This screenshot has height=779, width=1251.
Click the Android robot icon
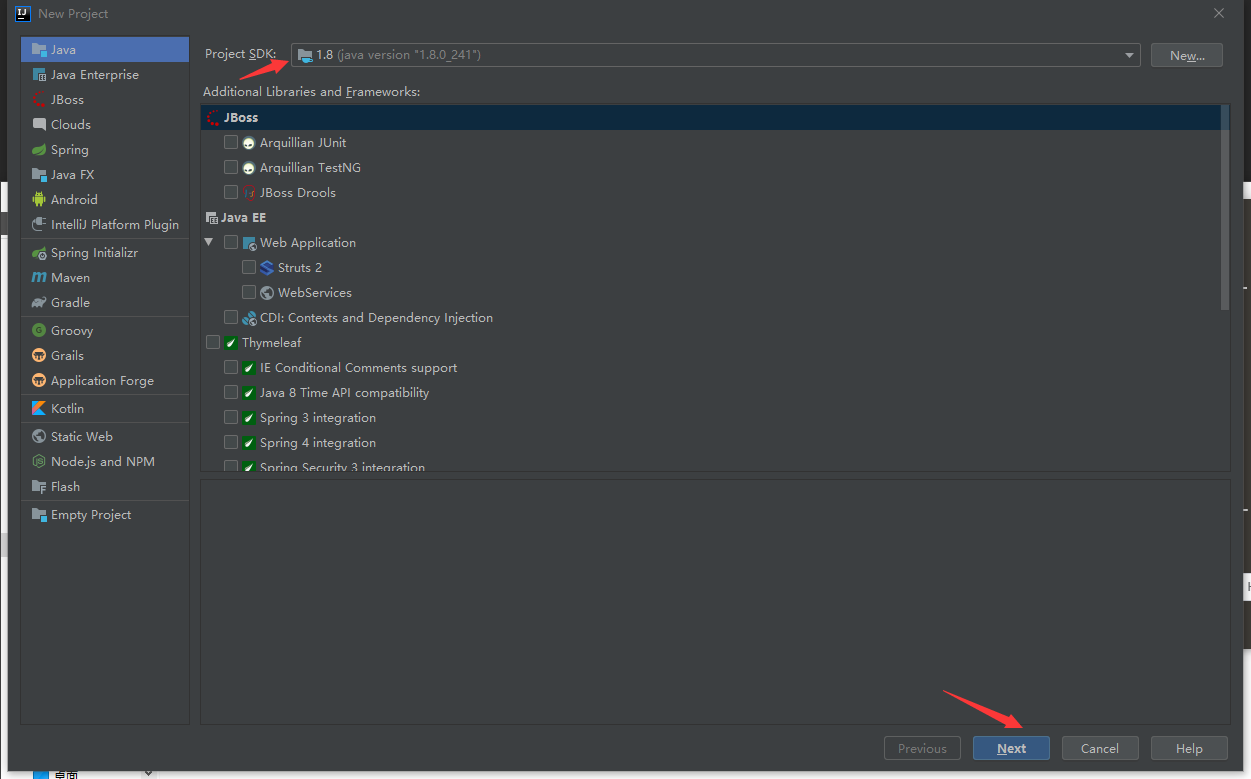[39, 199]
